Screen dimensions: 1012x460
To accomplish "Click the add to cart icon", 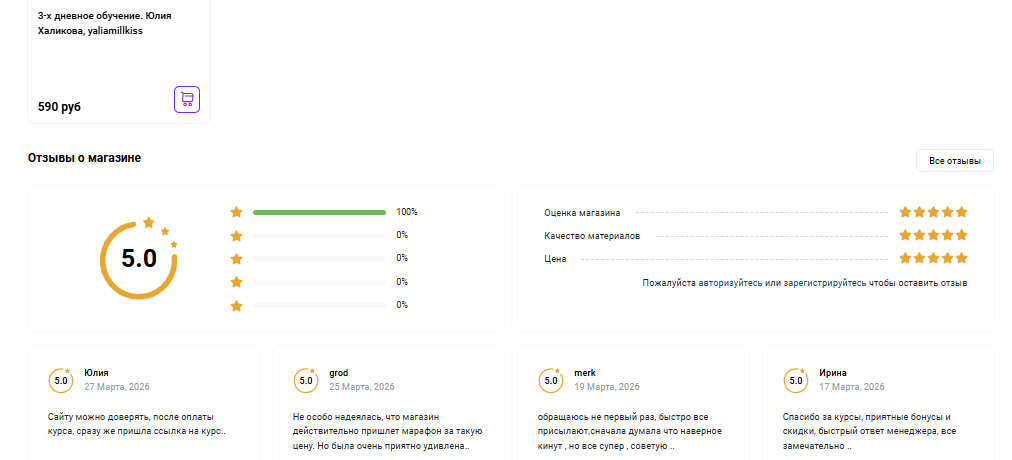I will click(x=187, y=99).
